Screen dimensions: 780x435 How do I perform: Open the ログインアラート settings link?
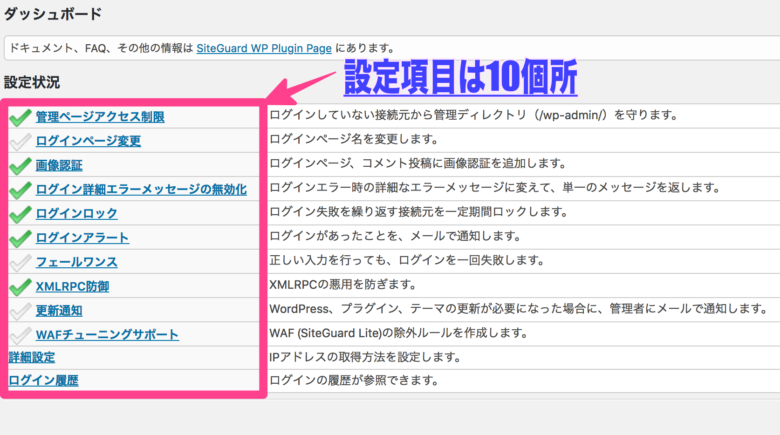tap(82, 238)
